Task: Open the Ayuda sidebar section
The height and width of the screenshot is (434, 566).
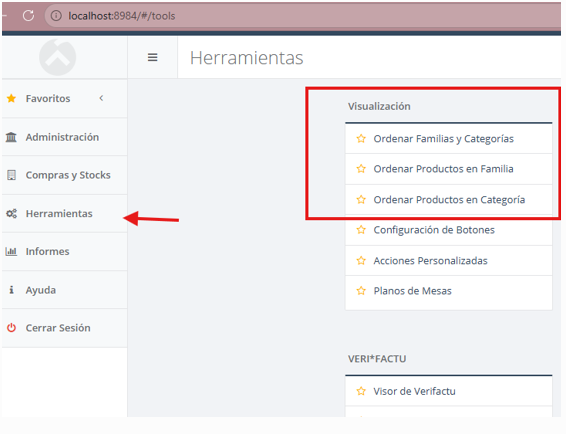Action: (65, 290)
